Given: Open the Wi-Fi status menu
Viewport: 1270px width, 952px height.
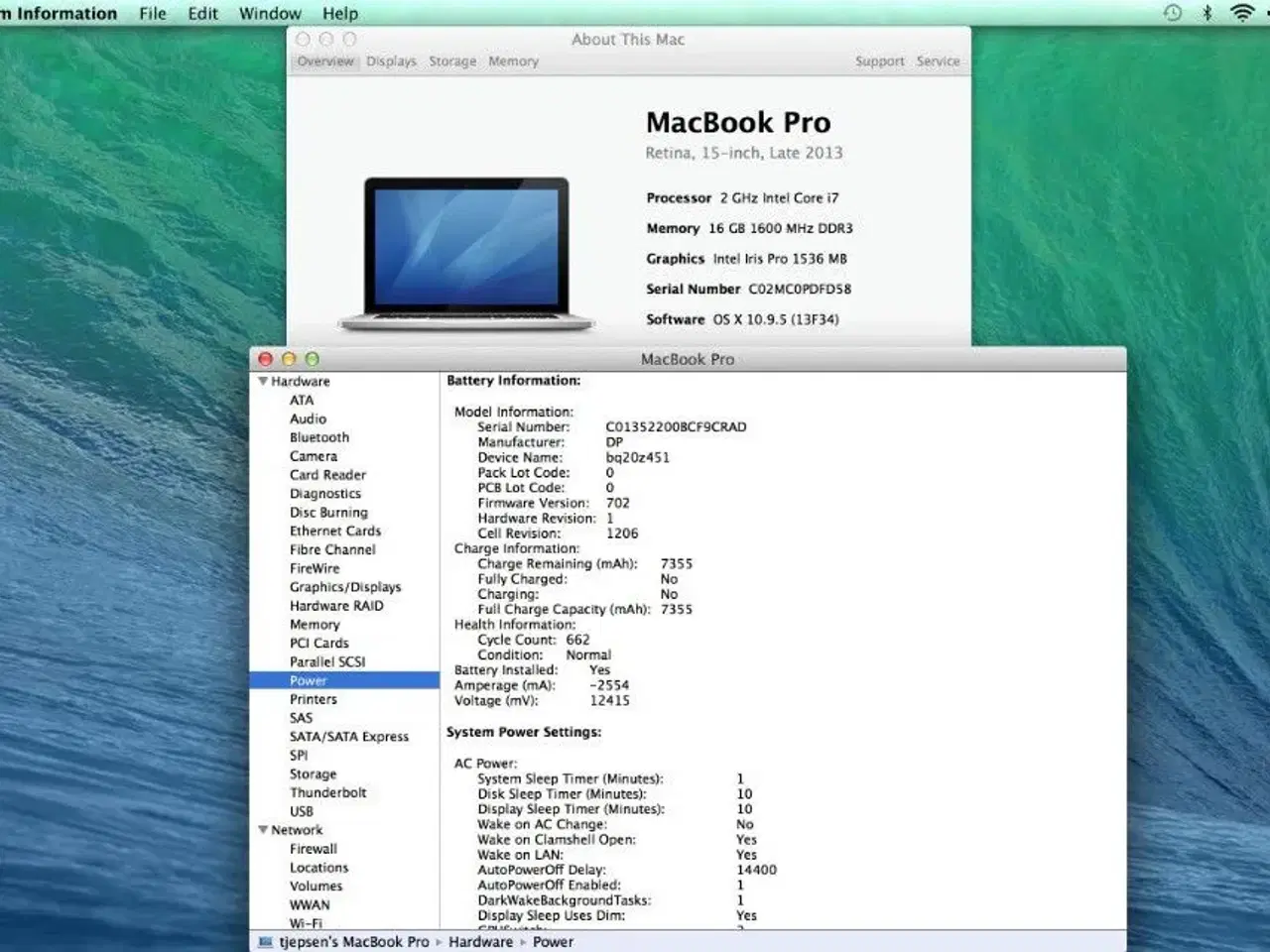Looking at the screenshot, I should (1241, 13).
